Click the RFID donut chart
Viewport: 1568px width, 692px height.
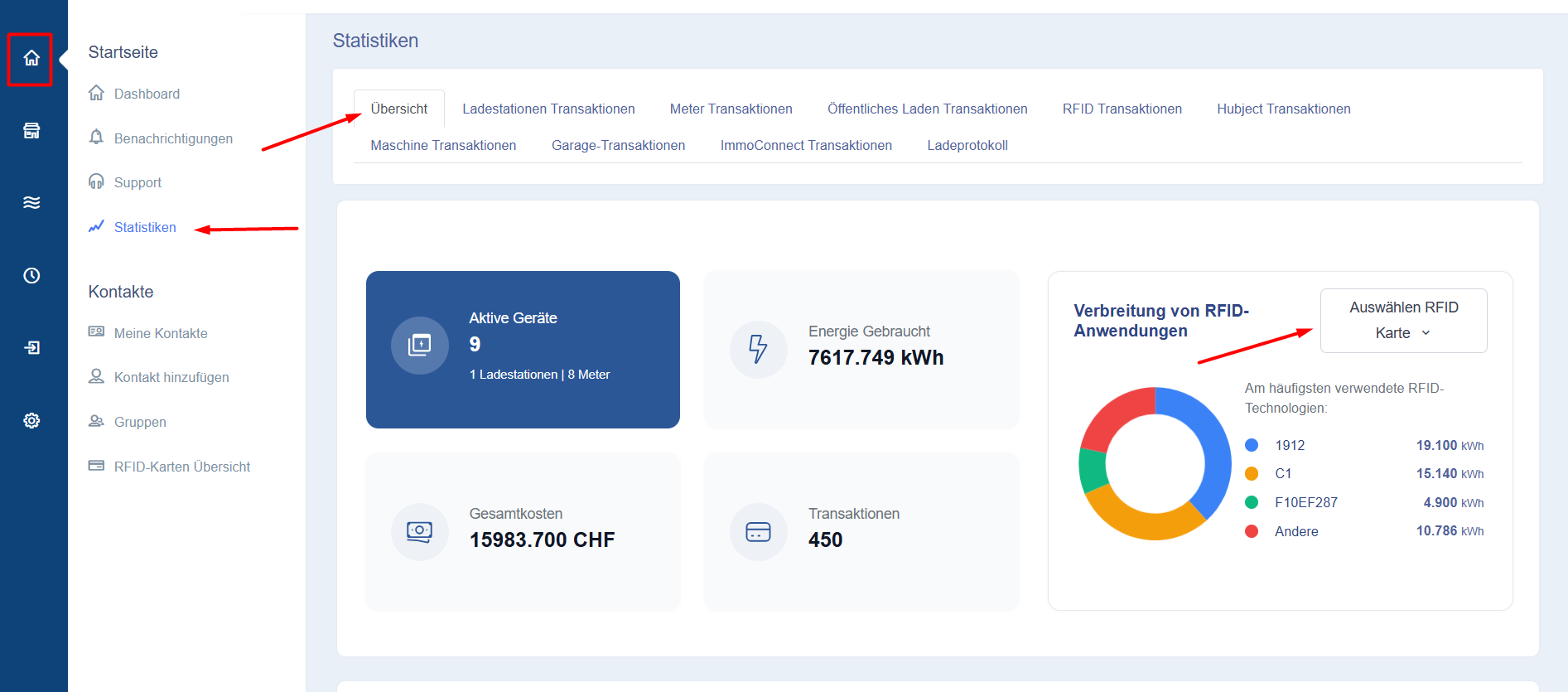point(1155,463)
